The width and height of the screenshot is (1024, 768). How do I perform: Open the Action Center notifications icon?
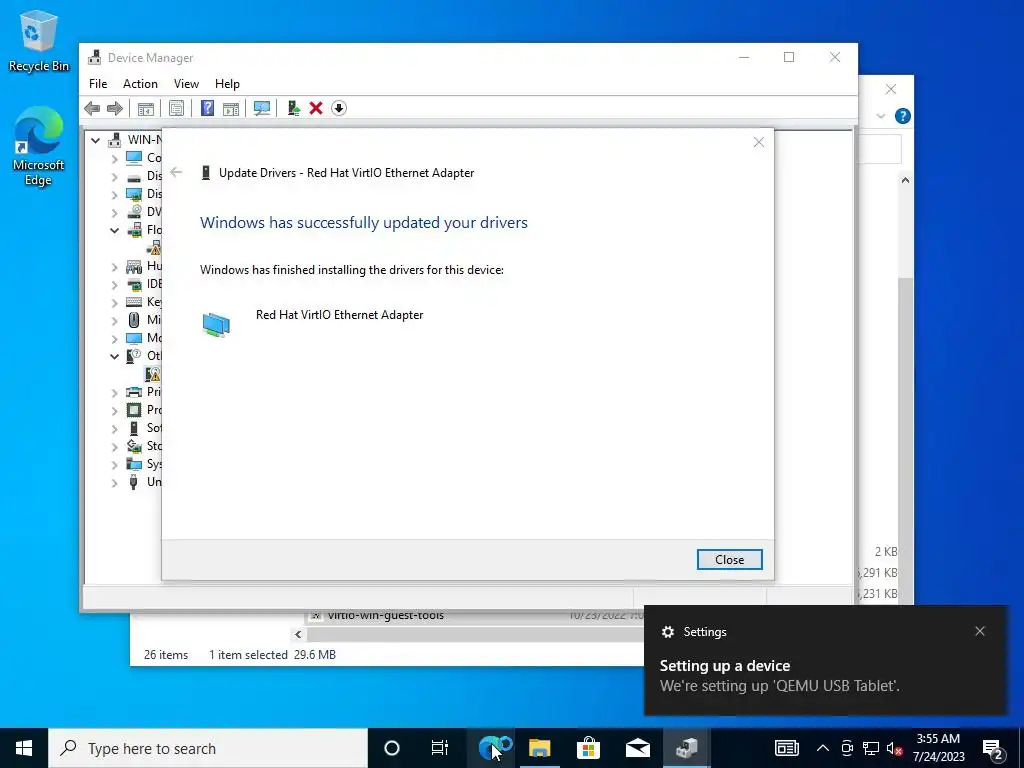click(x=993, y=748)
